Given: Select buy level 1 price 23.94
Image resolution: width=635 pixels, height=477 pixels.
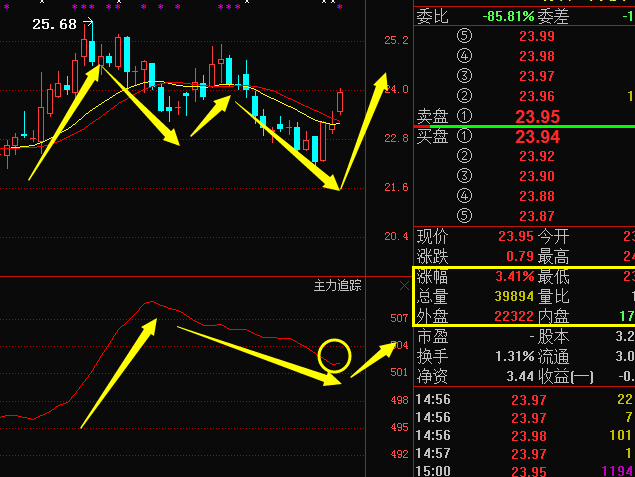Looking at the screenshot, I should tap(537, 136).
